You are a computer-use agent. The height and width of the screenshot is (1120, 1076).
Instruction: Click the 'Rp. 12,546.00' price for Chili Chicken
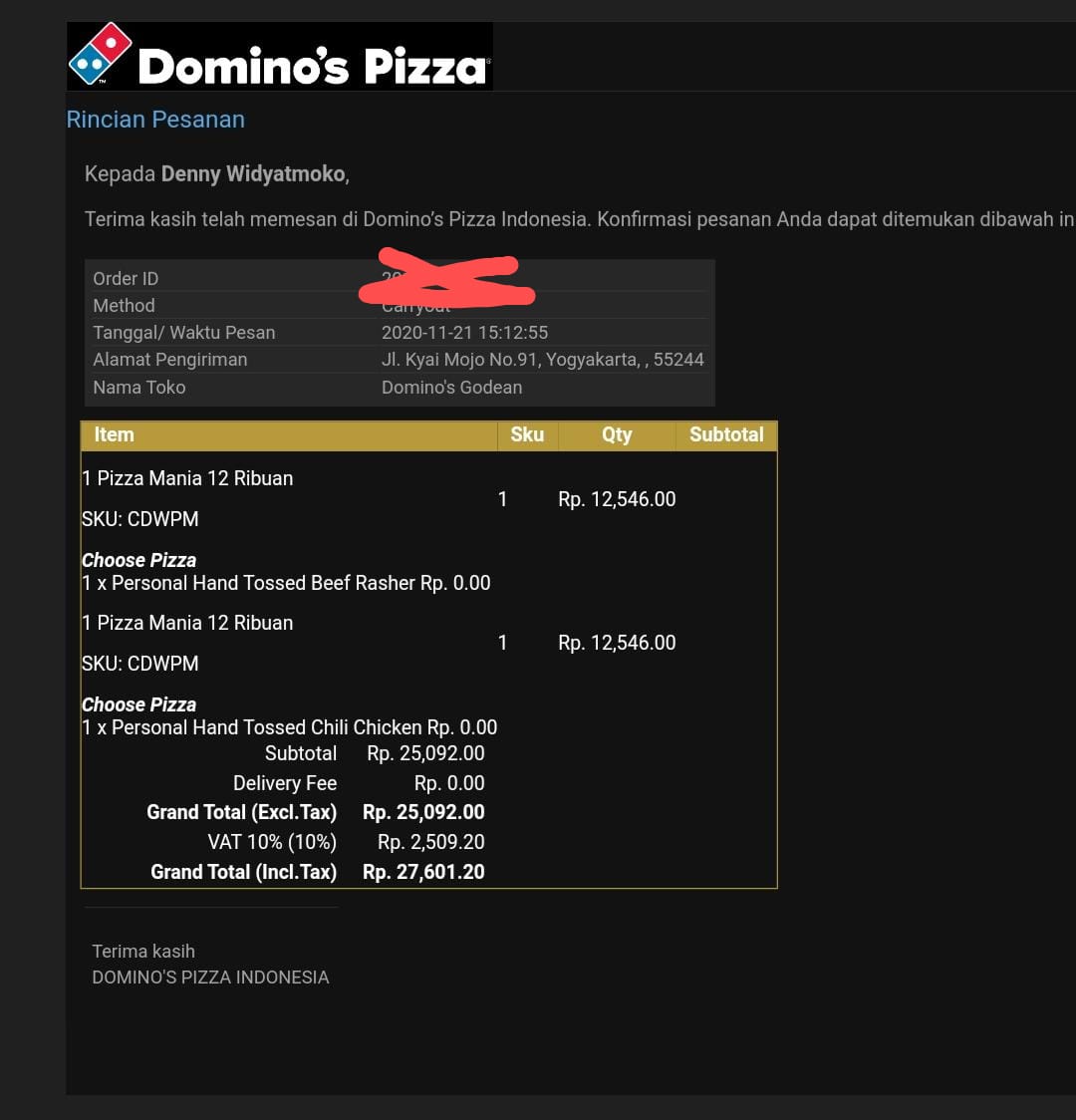pyautogui.click(x=617, y=643)
